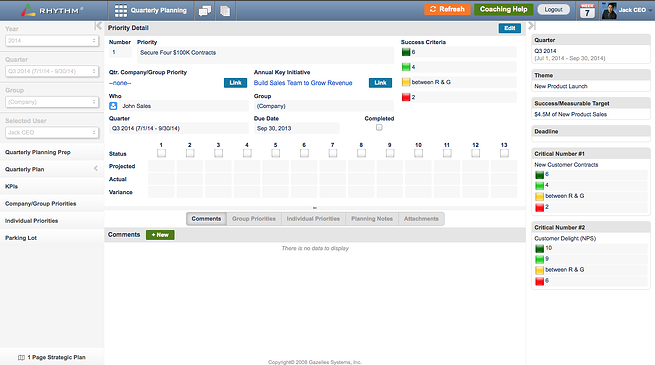The width and height of the screenshot is (655, 365).
Task: Switch to the Individual Priorities tab
Action: coord(313,219)
